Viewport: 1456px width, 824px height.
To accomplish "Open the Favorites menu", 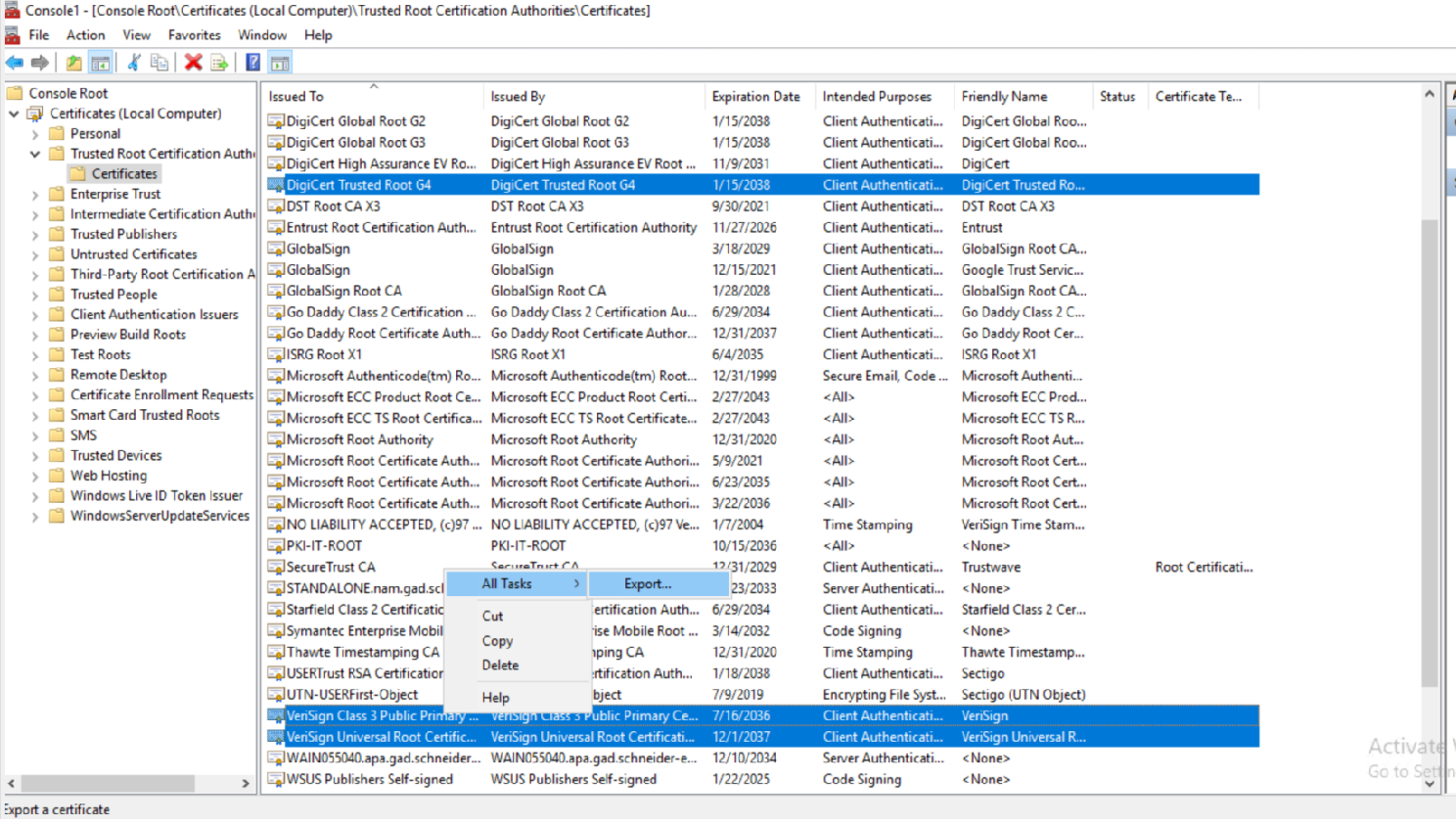I will point(195,35).
